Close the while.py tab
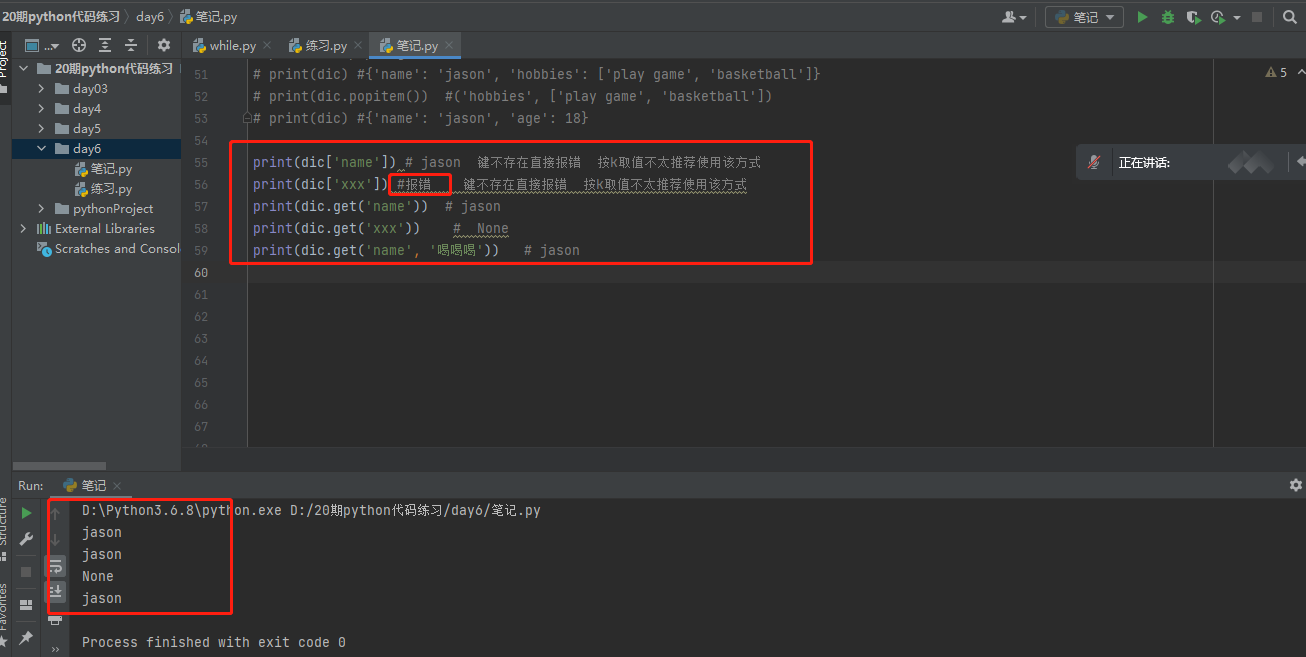This screenshot has width=1306, height=657. 267,46
